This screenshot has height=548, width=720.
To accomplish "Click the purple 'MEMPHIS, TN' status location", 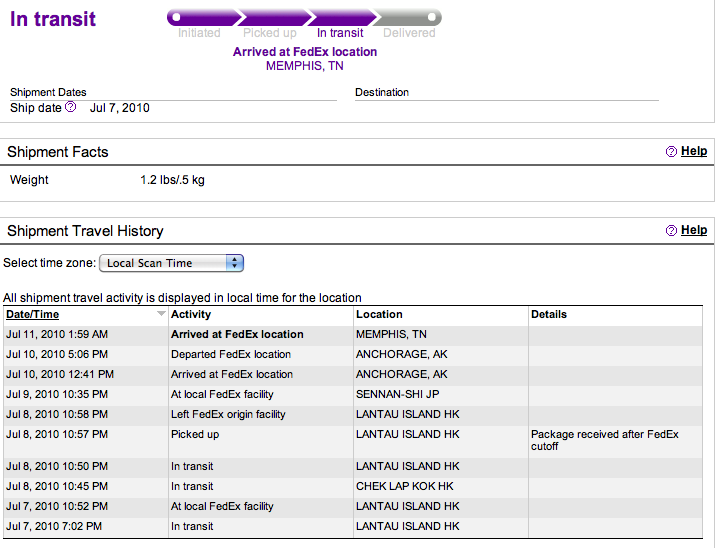I will [305, 66].
